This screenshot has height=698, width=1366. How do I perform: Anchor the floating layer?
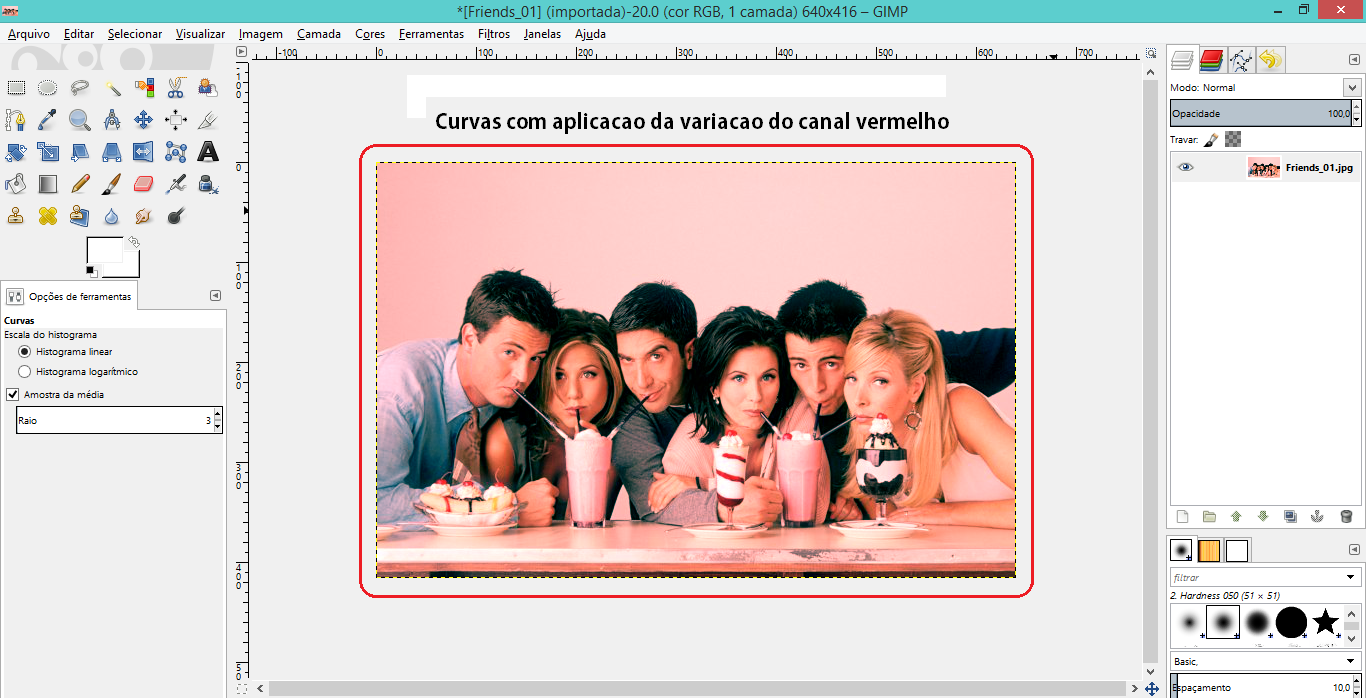[1317, 516]
